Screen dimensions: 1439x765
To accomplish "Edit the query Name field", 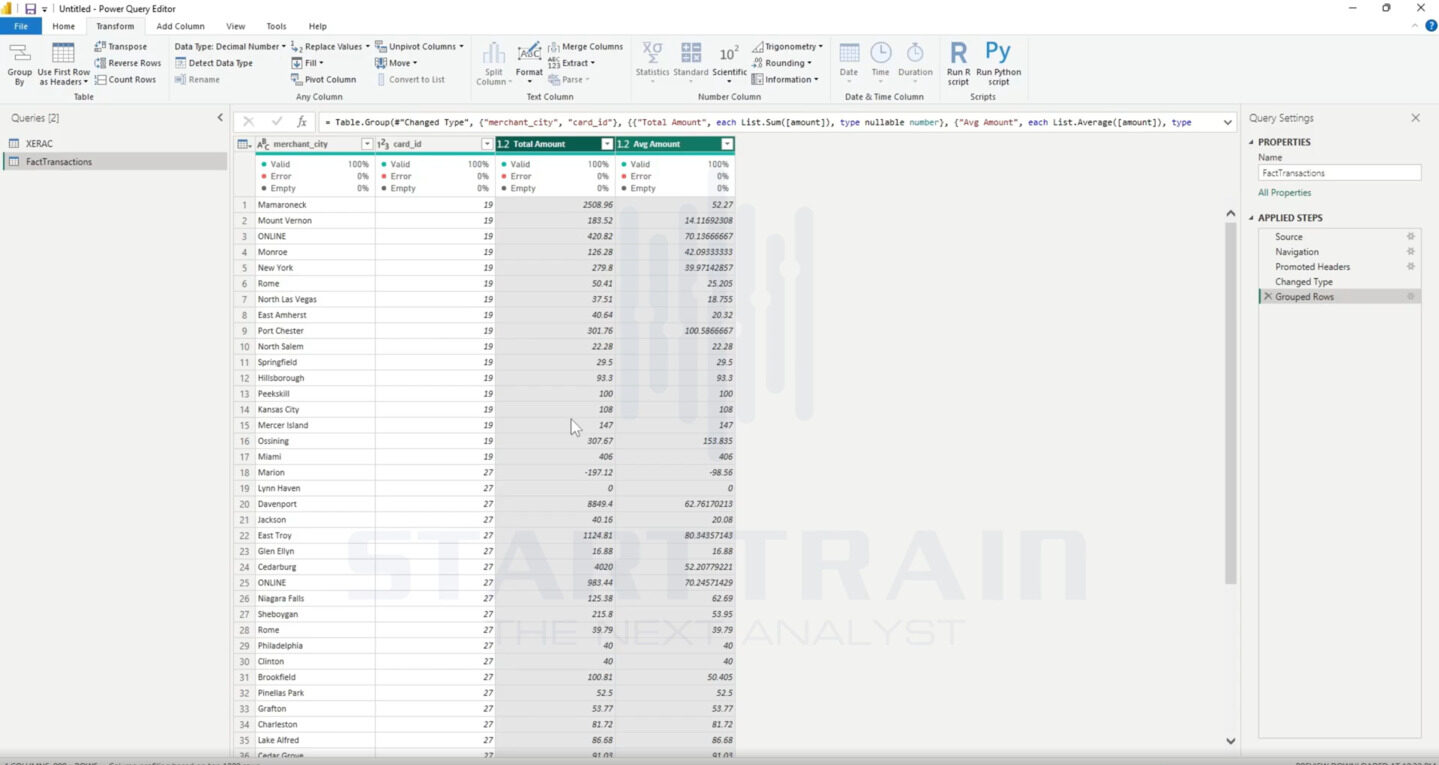I will pyautogui.click(x=1339, y=173).
